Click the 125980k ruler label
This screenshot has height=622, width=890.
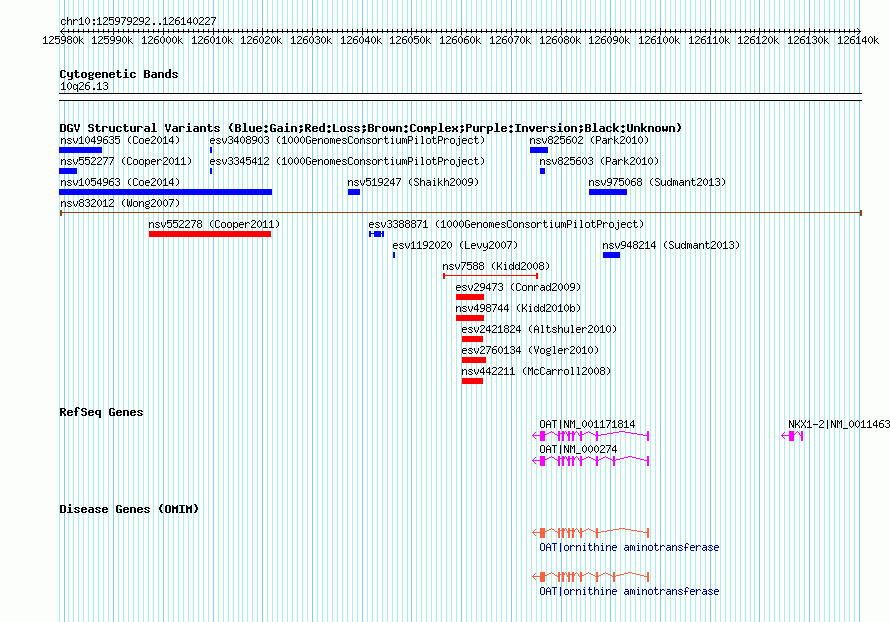click(x=63, y=40)
